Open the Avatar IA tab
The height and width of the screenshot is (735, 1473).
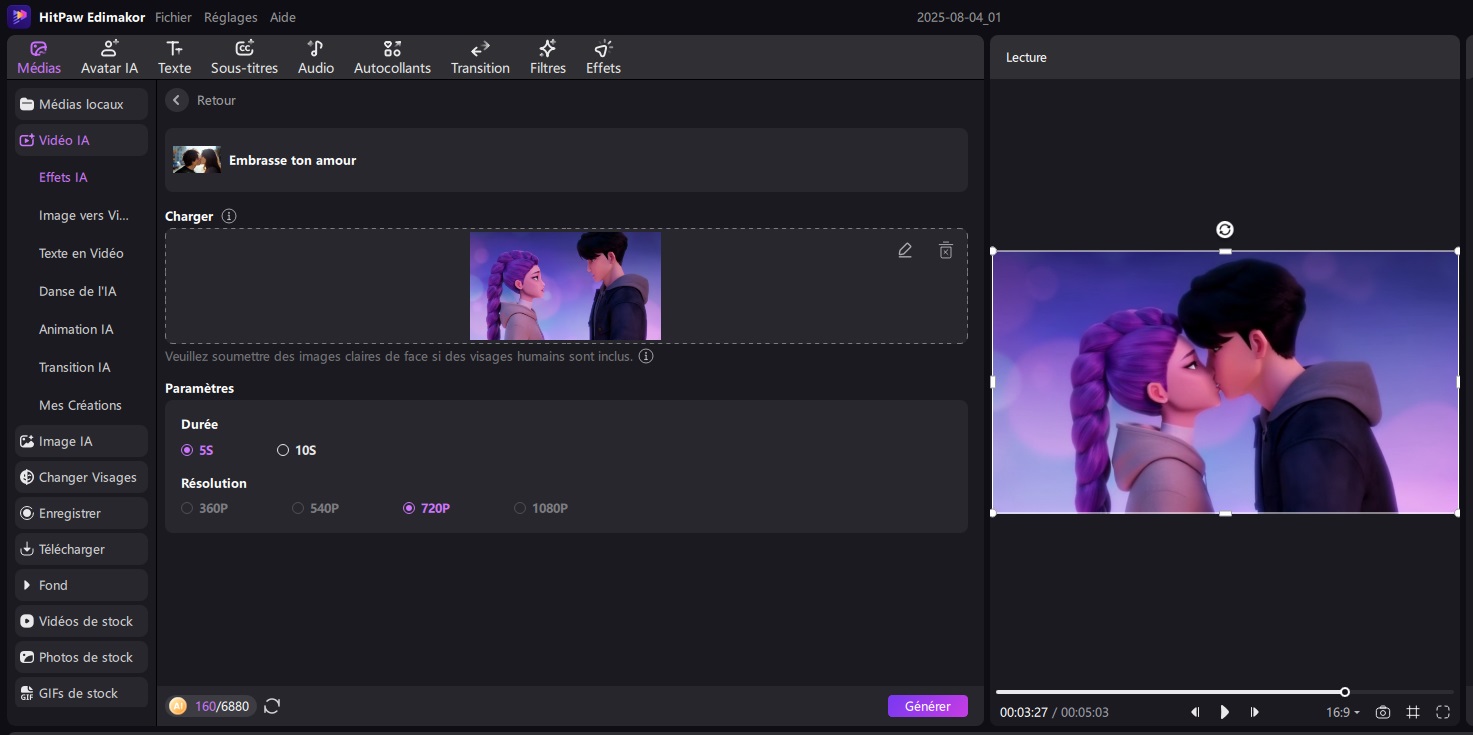coord(109,58)
